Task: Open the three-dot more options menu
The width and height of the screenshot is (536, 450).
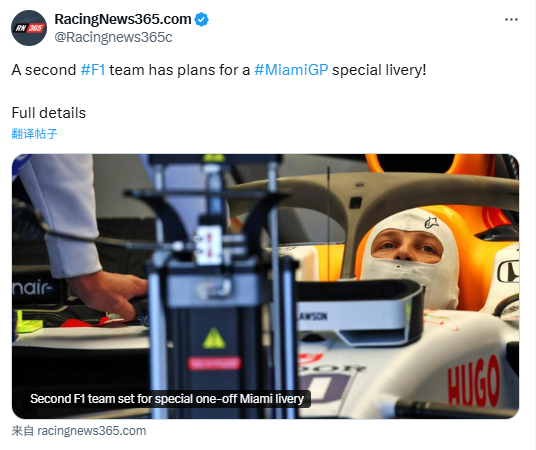Action: 511,19
